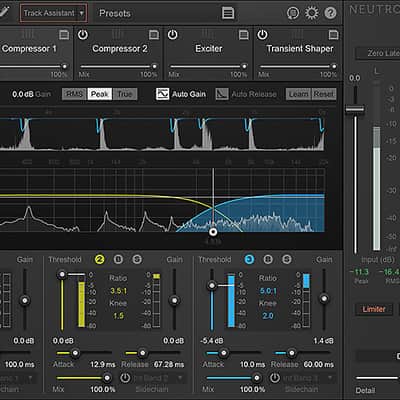Open Transient Shaper module preset icon
400x400 pixels.
(x=333, y=35)
